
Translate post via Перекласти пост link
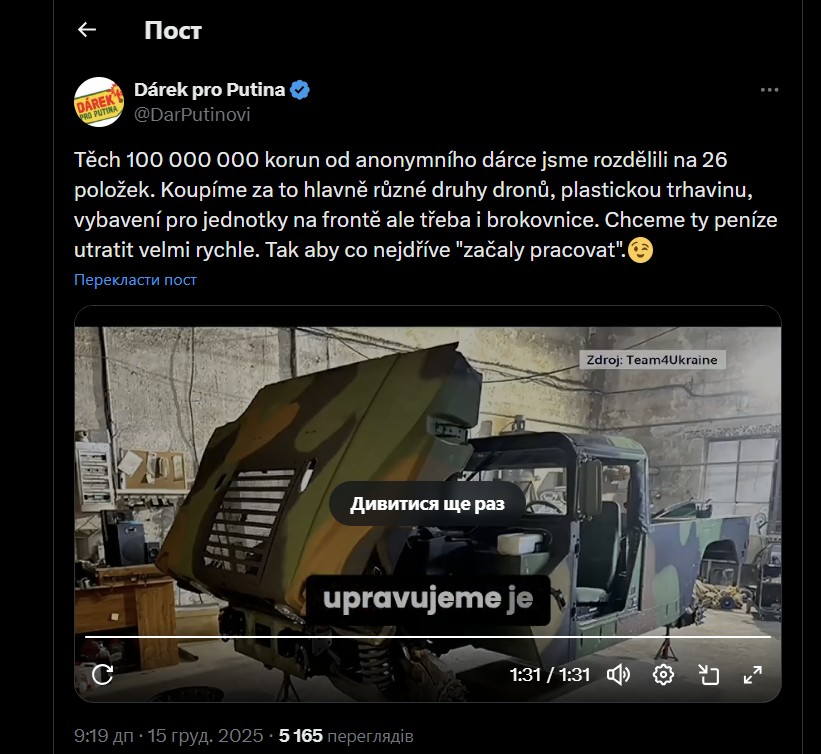click(135, 280)
